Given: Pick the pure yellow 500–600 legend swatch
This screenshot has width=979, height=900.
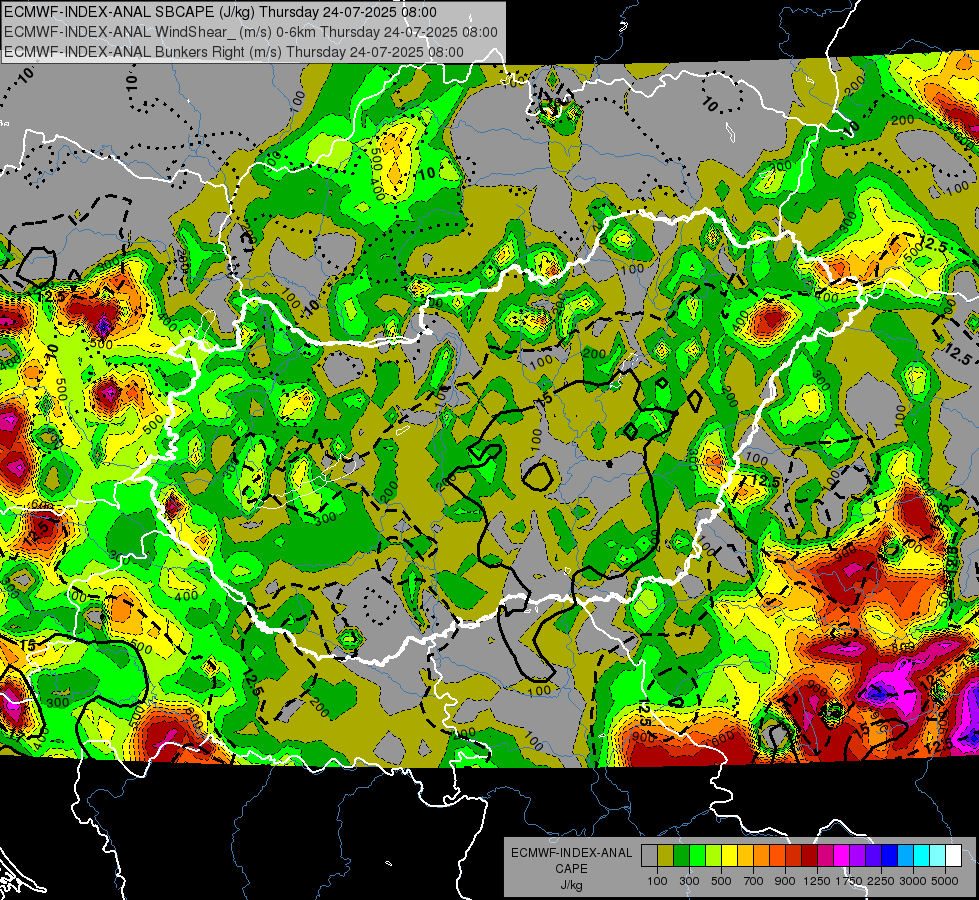Looking at the screenshot, I should [729, 856].
